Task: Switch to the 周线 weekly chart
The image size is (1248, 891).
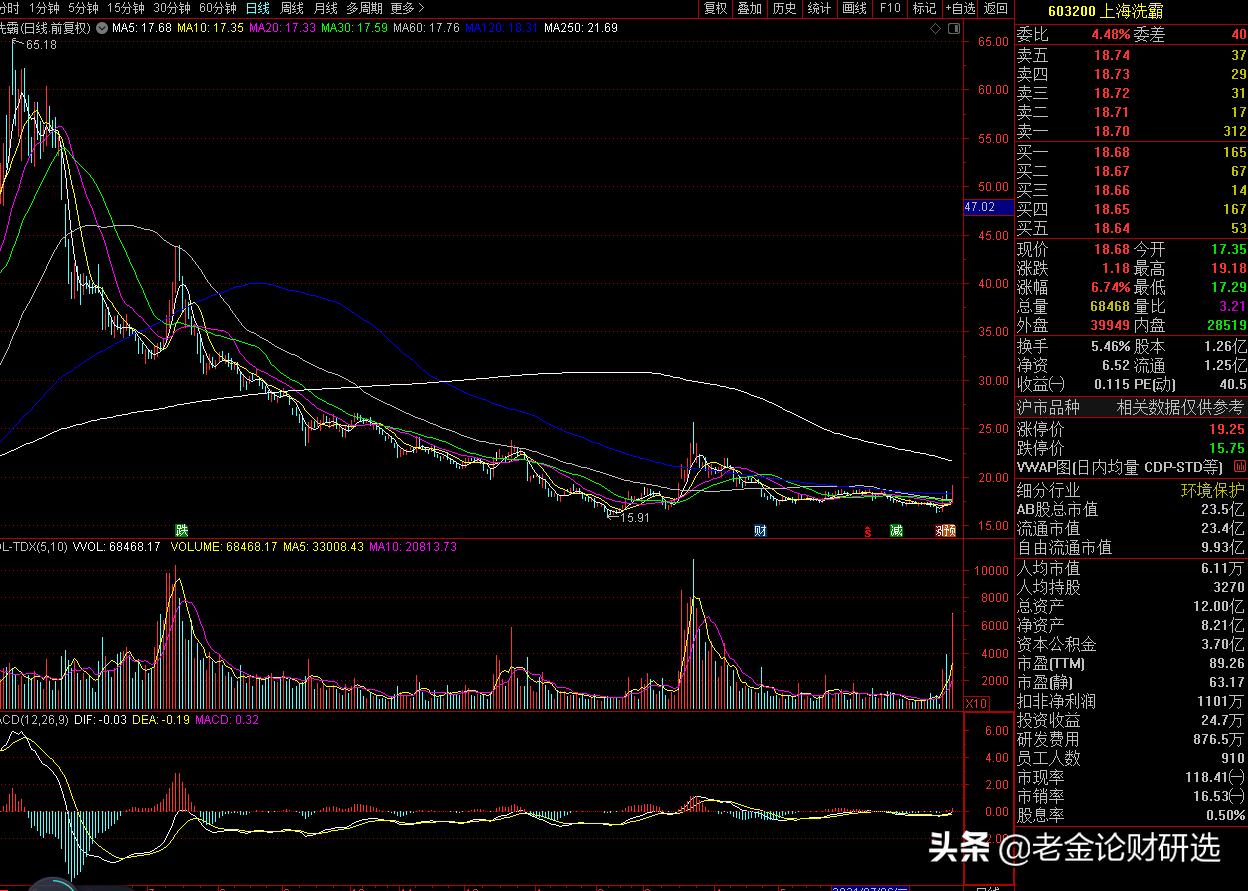Action: pyautogui.click(x=292, y=8)
